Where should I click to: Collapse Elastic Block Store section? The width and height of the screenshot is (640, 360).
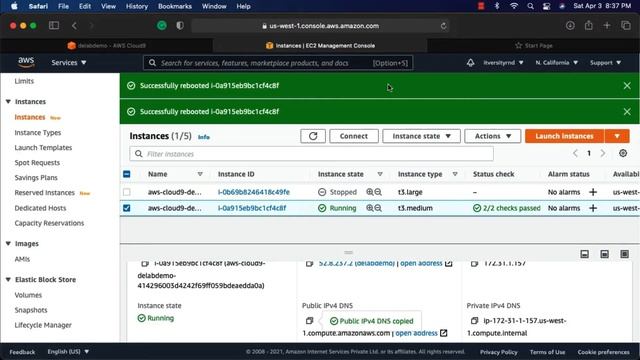point(8,280)
